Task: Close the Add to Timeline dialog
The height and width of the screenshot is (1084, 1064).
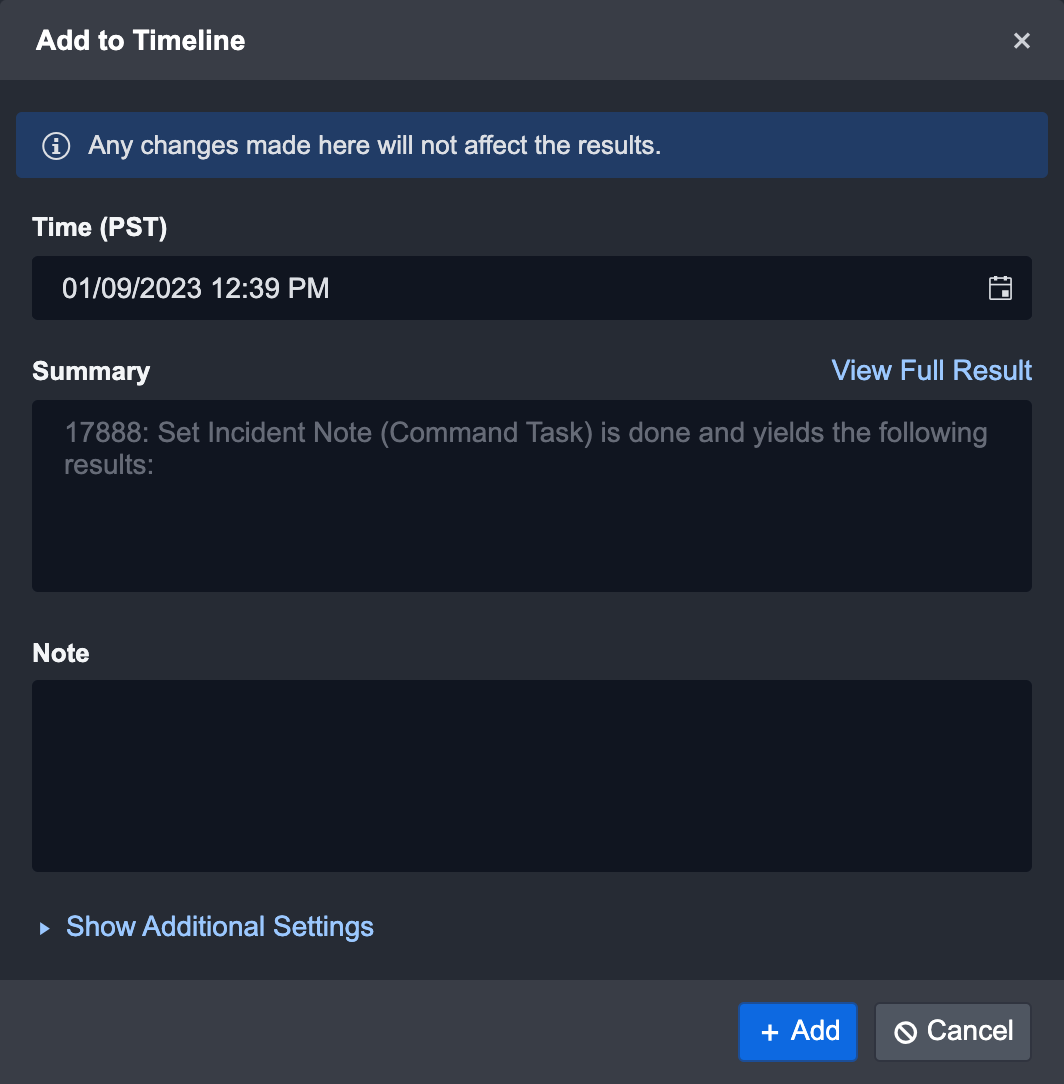Action: coord(1021,40)
